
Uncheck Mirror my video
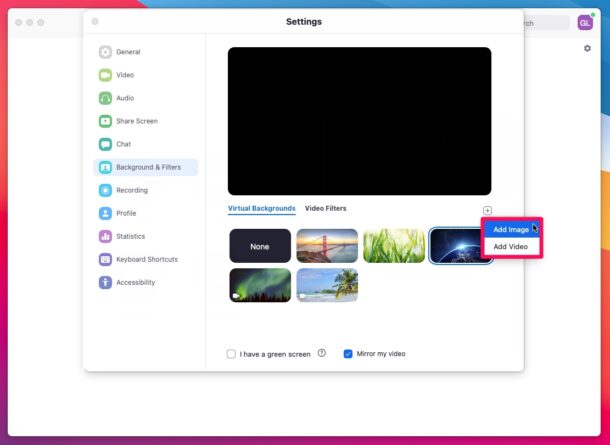(x=348, y=354)
